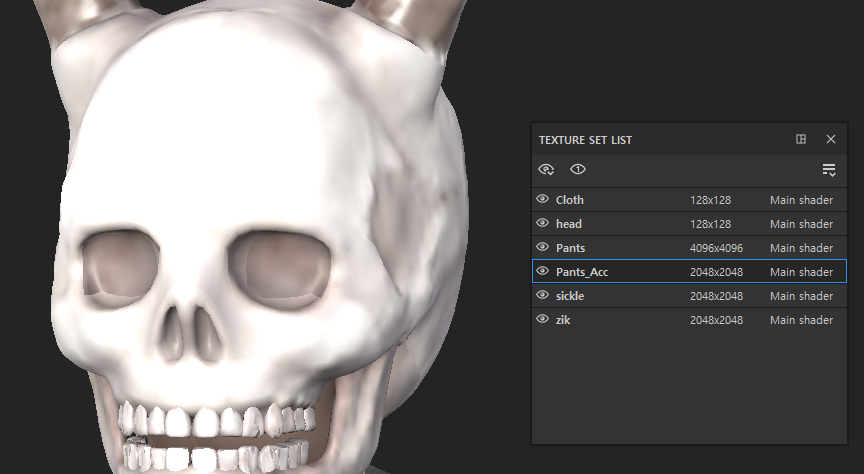Select the head texture set name
The width and height of the screenshot is (864, 474).
click(569, 224)
